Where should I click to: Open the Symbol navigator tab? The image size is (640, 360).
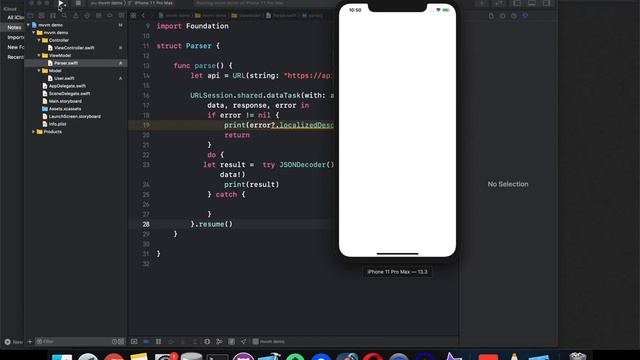[x=53, y=16]
